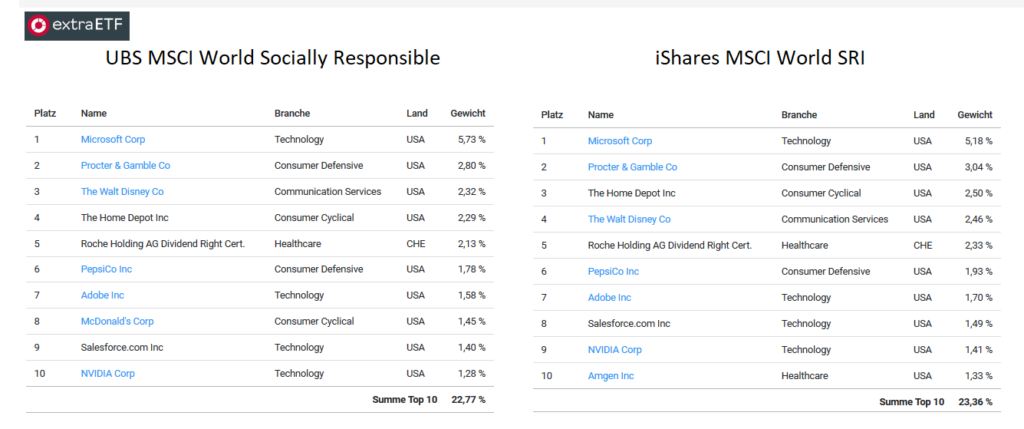Screen dimensions: 1024x429
Task: Click Branche column header in UBS table
Action: tap(292, 113)
